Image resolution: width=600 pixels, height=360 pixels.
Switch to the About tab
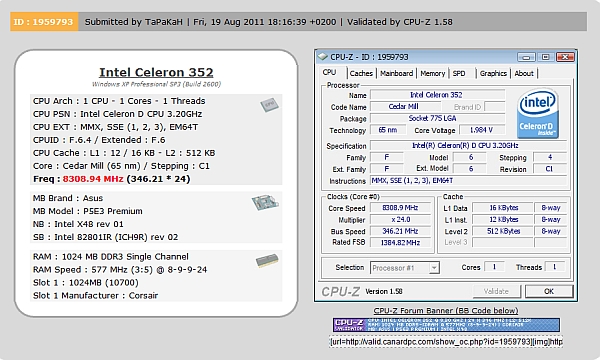[523, 73]
